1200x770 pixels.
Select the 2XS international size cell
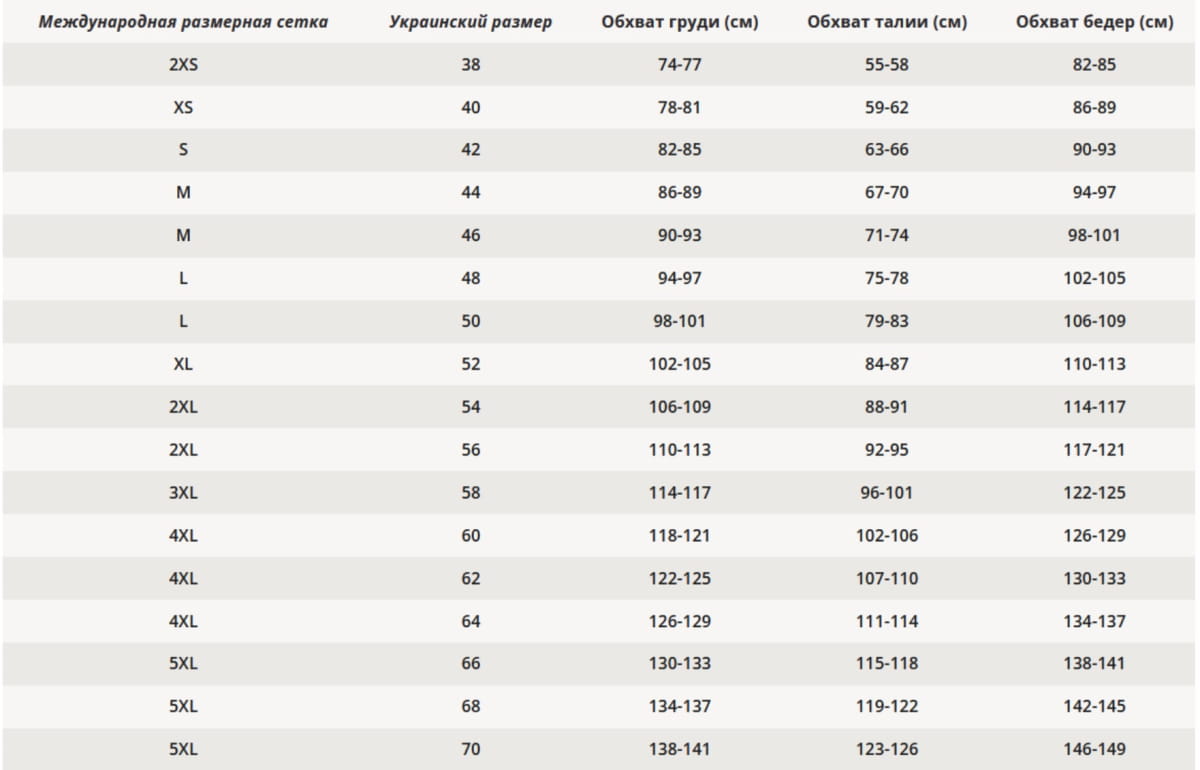183,65
